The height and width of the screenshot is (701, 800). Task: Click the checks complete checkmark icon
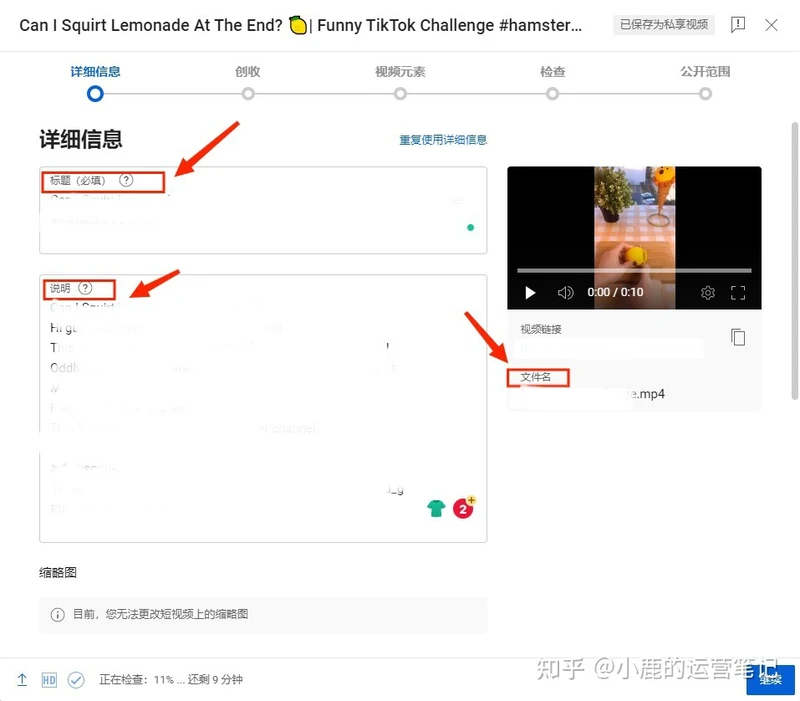76,680
